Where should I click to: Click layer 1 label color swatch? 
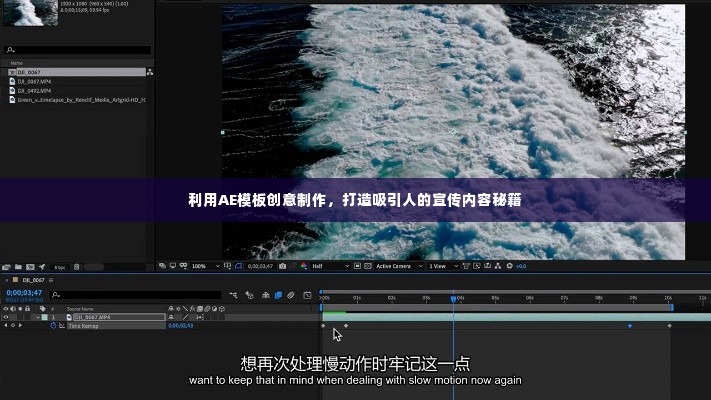pyautogui.click(x=44, y=317)
